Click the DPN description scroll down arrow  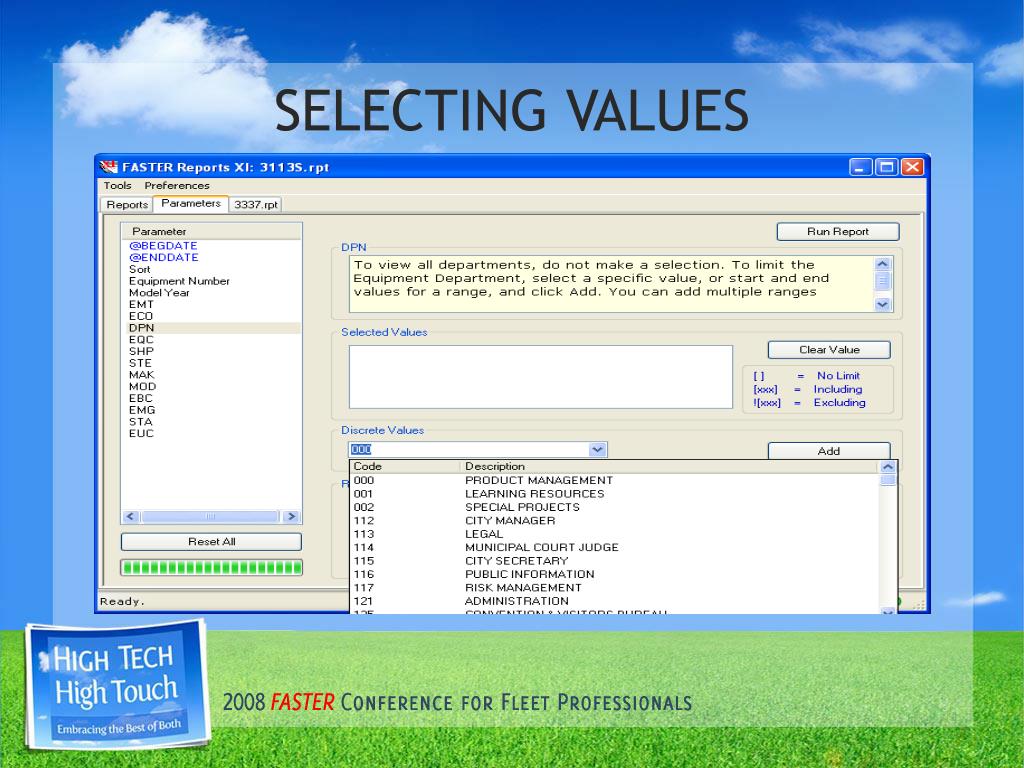[883, 304]
